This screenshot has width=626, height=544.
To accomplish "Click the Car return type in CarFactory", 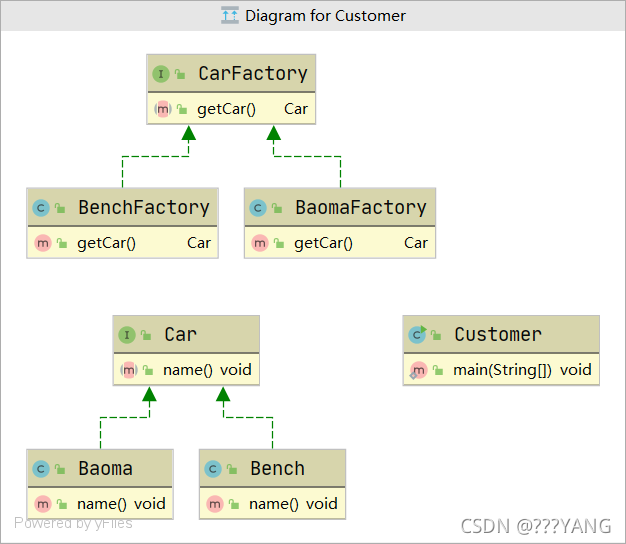I will pyautogui.click(x=296, y=109).
